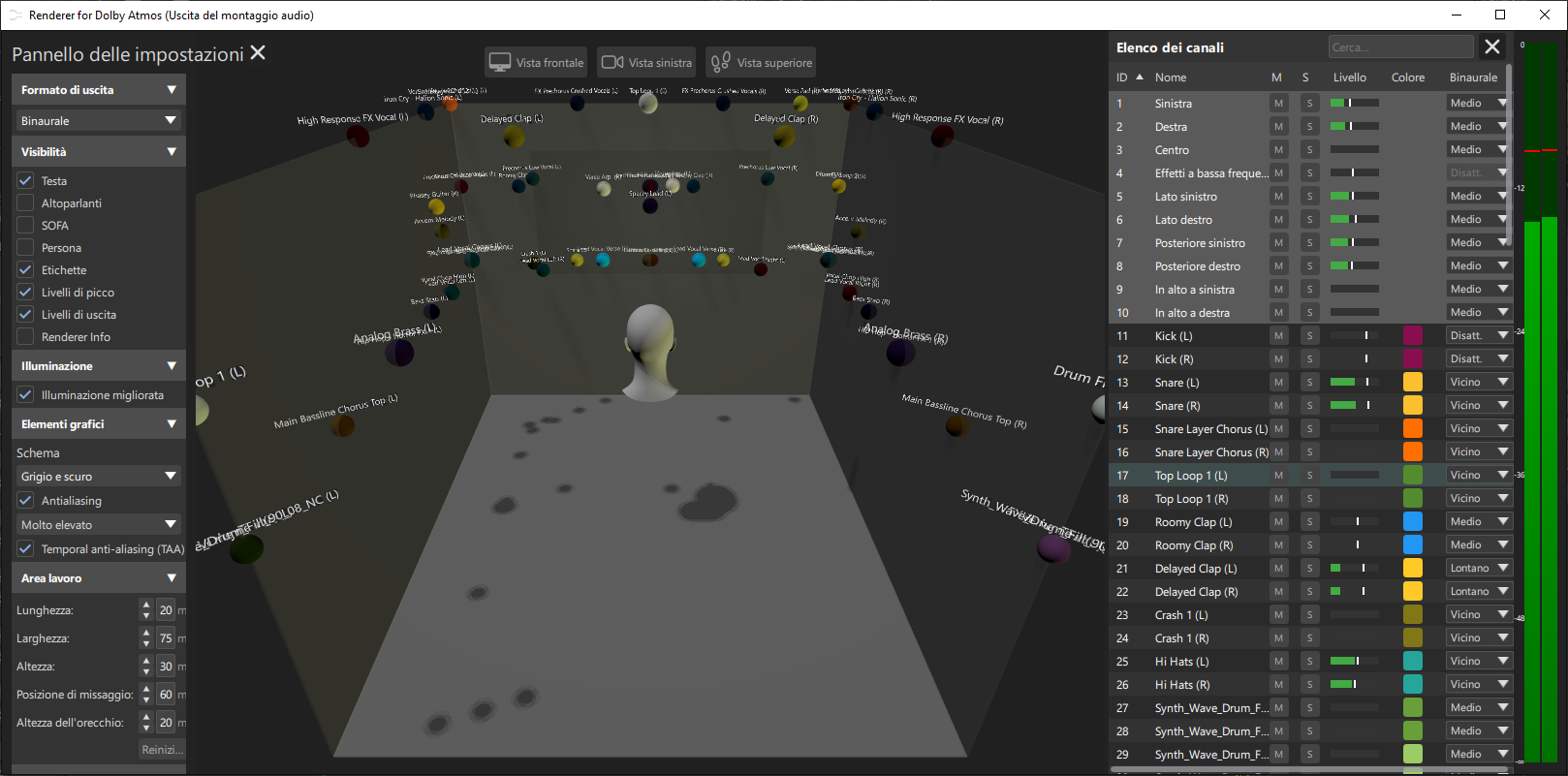Mute the Sinistra channel
This screenshot has width=1568, height=776.
(x=1278, y=104)
